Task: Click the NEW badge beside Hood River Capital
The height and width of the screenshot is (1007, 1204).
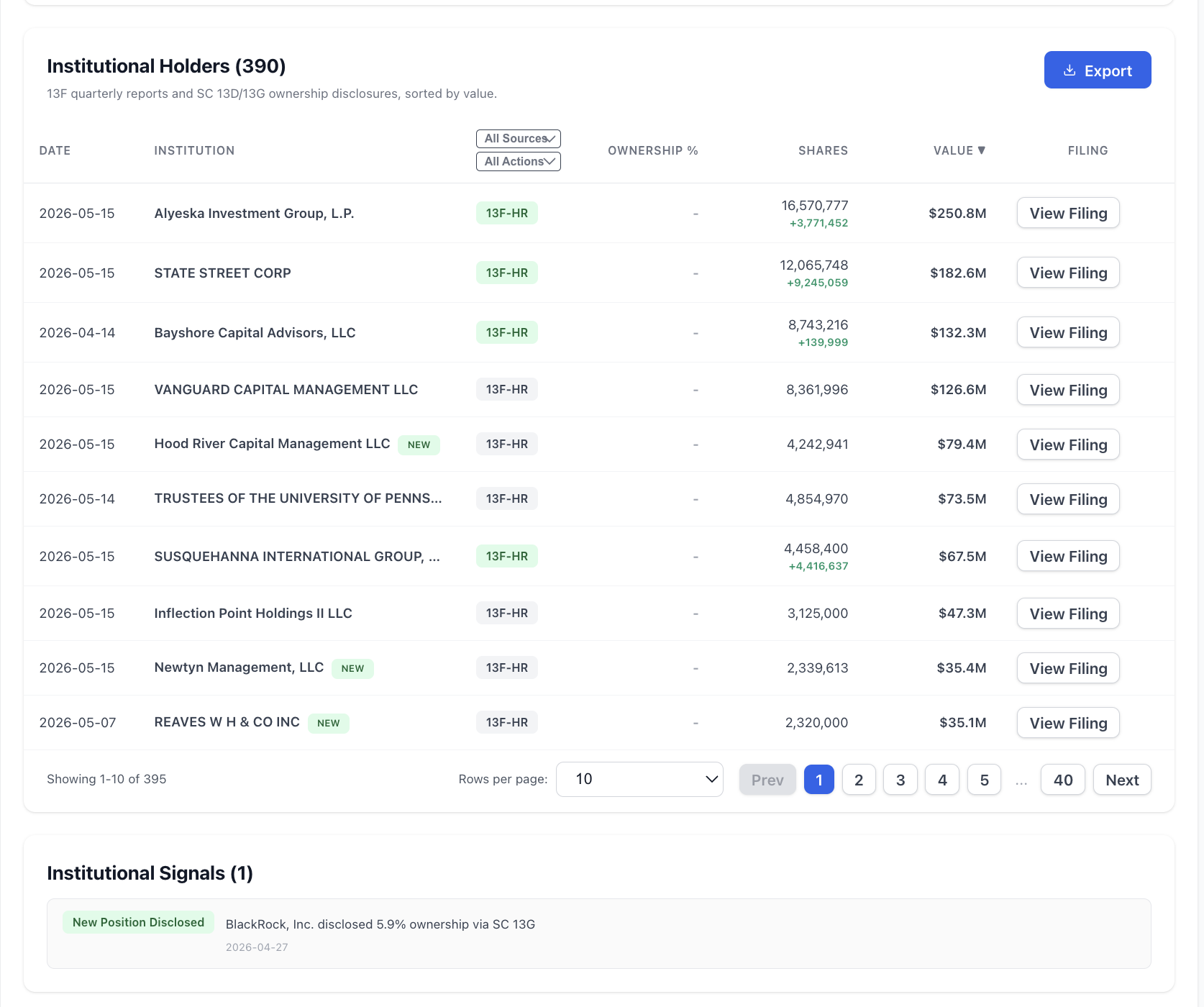Action: point(419,445)
